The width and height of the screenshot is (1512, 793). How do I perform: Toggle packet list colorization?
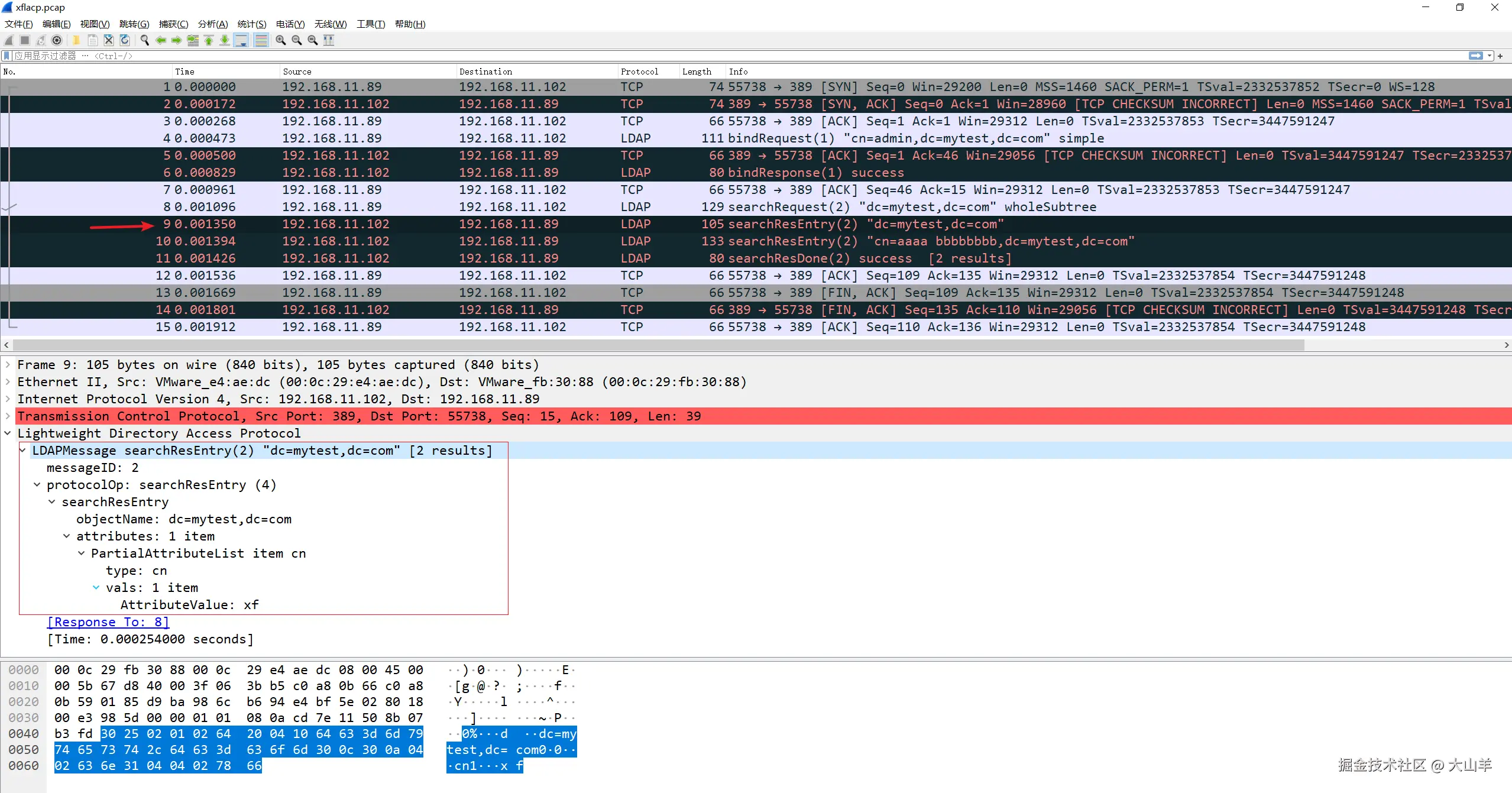point(261,40)
